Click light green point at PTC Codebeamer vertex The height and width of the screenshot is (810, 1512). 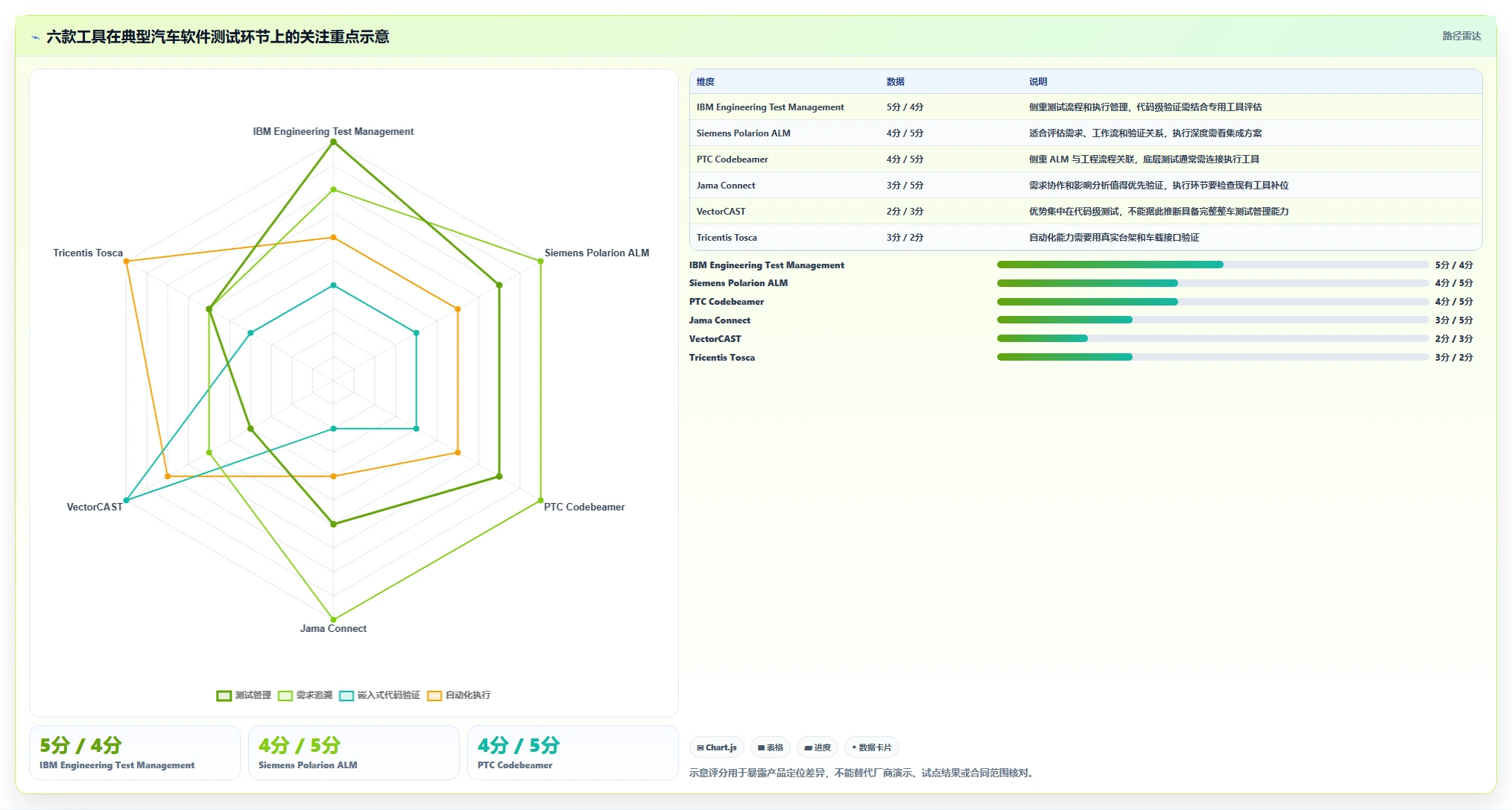pyautogui.click(x=540, y=500)
